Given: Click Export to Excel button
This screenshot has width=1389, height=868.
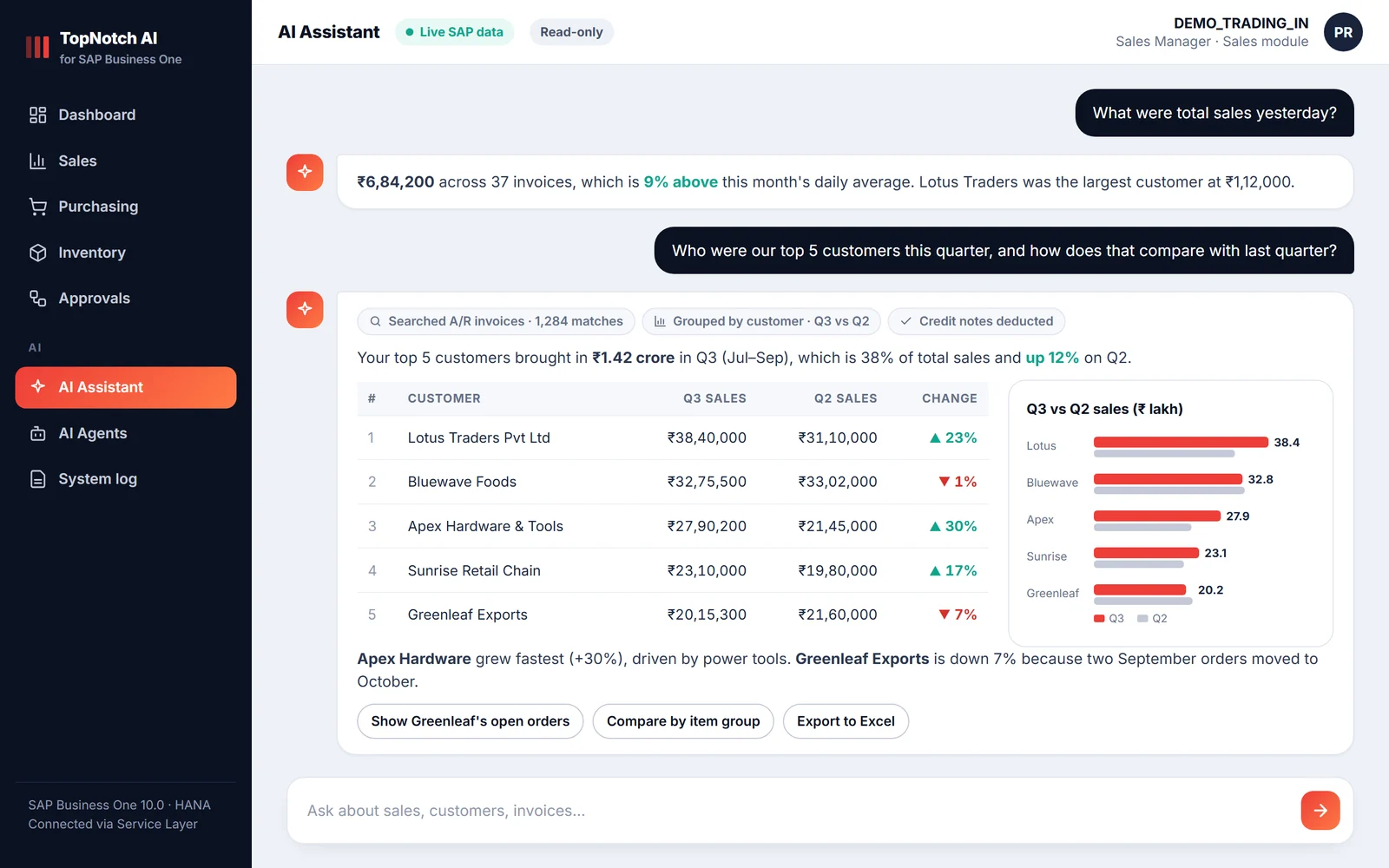Looking at the screenshot, I should coord(846,721).
